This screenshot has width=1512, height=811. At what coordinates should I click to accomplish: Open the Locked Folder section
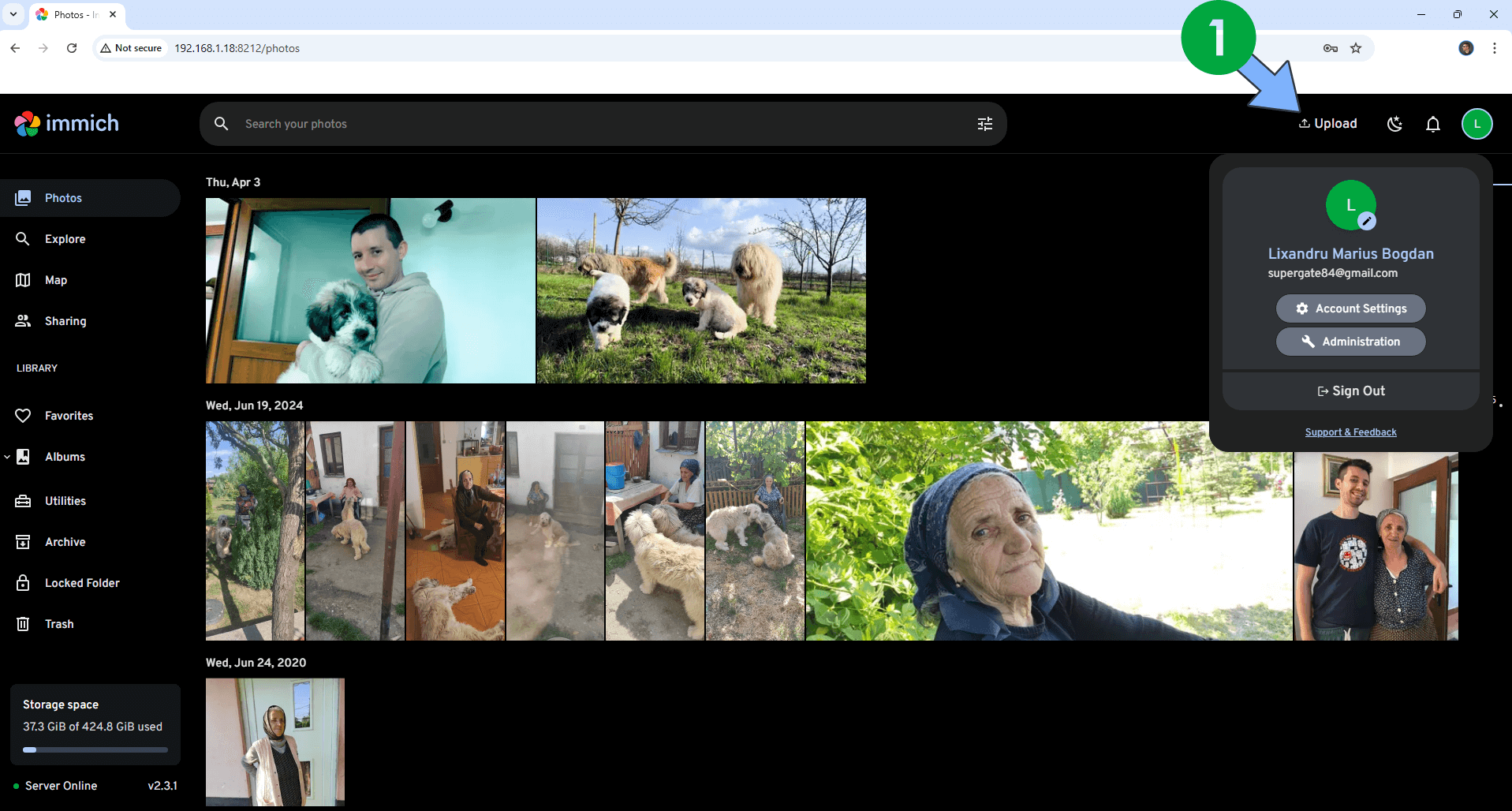click(x=82, y=583)
